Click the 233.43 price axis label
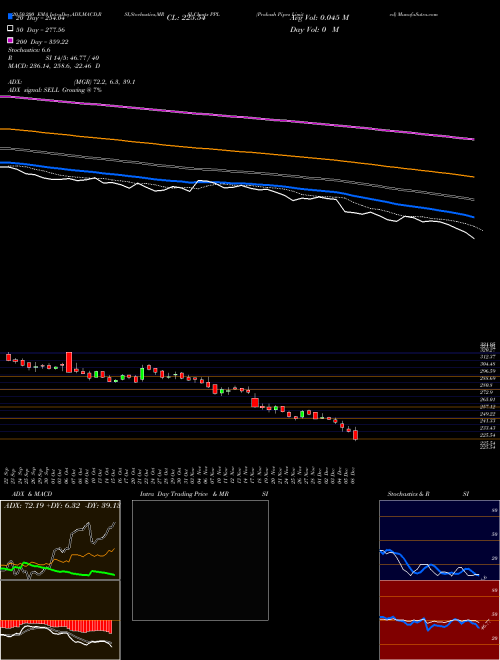 point(488,428)
